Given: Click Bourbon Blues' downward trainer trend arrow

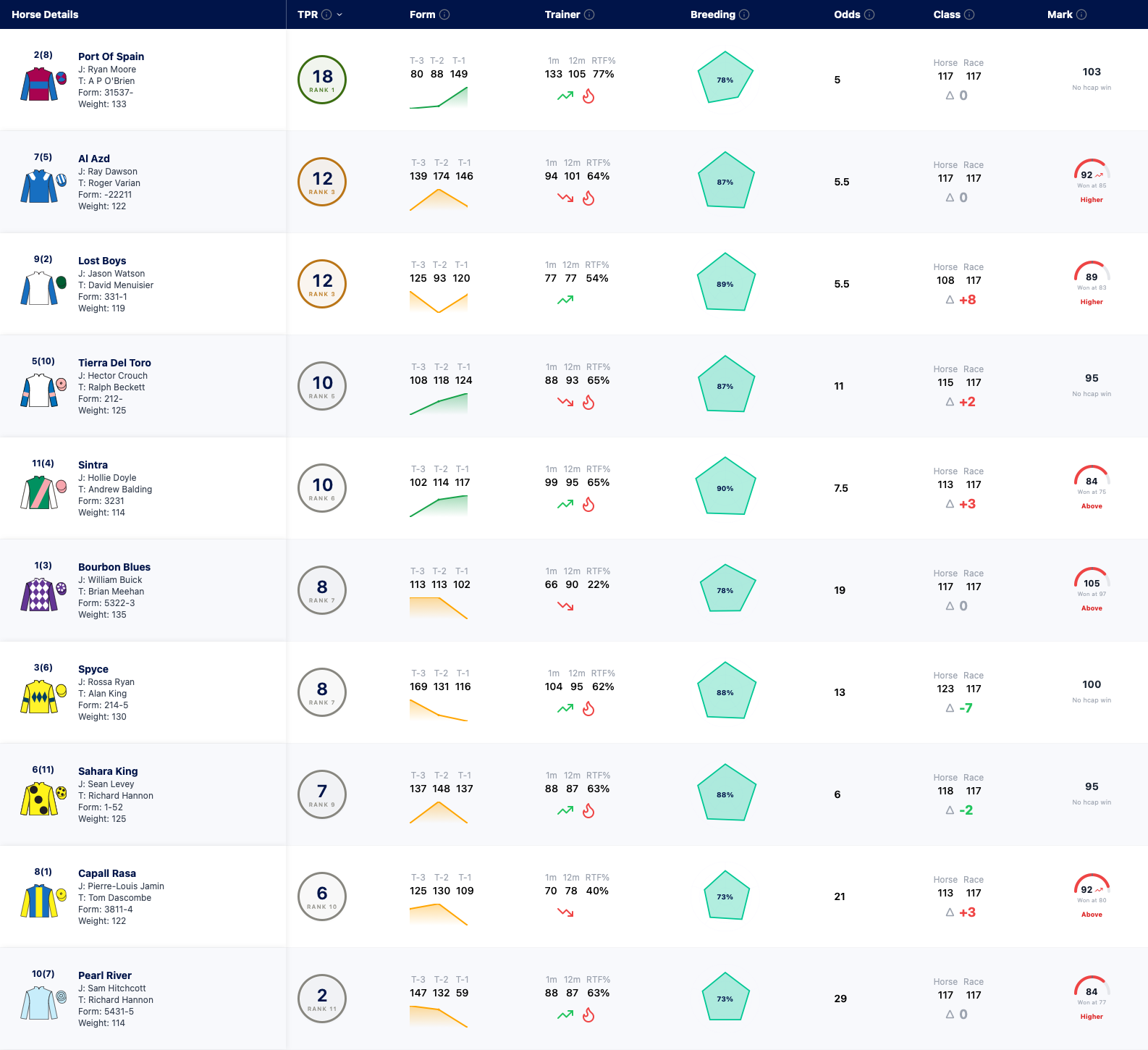Looking at the screenshot, I should [x=565, y=606].
